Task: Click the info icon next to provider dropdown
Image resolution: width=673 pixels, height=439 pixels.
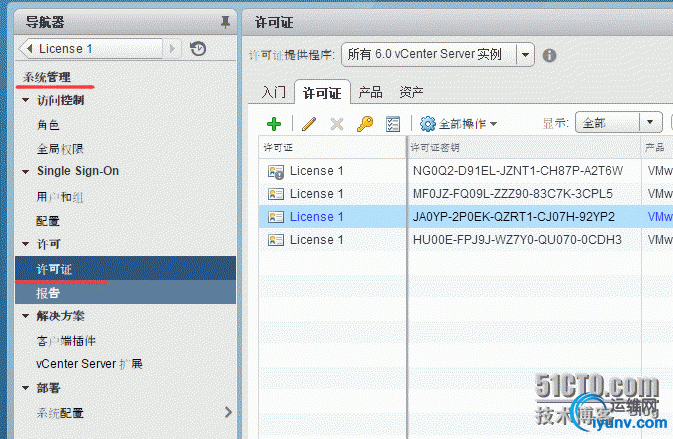Action: coord(549,55)
